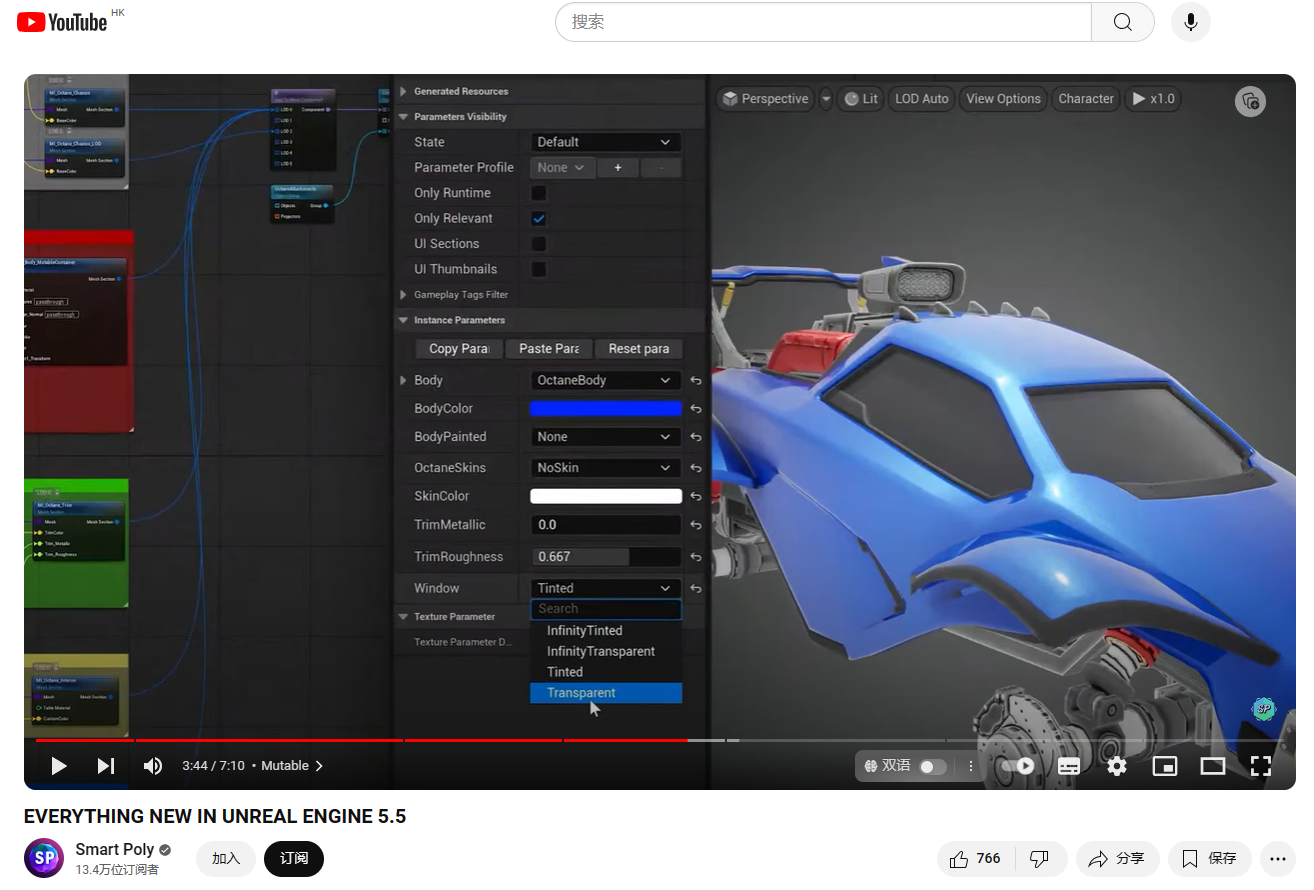The width and height of the screenshot is (1314, 890).
Task: Open the Smart Poly channel link
Action: click(115, 849)
